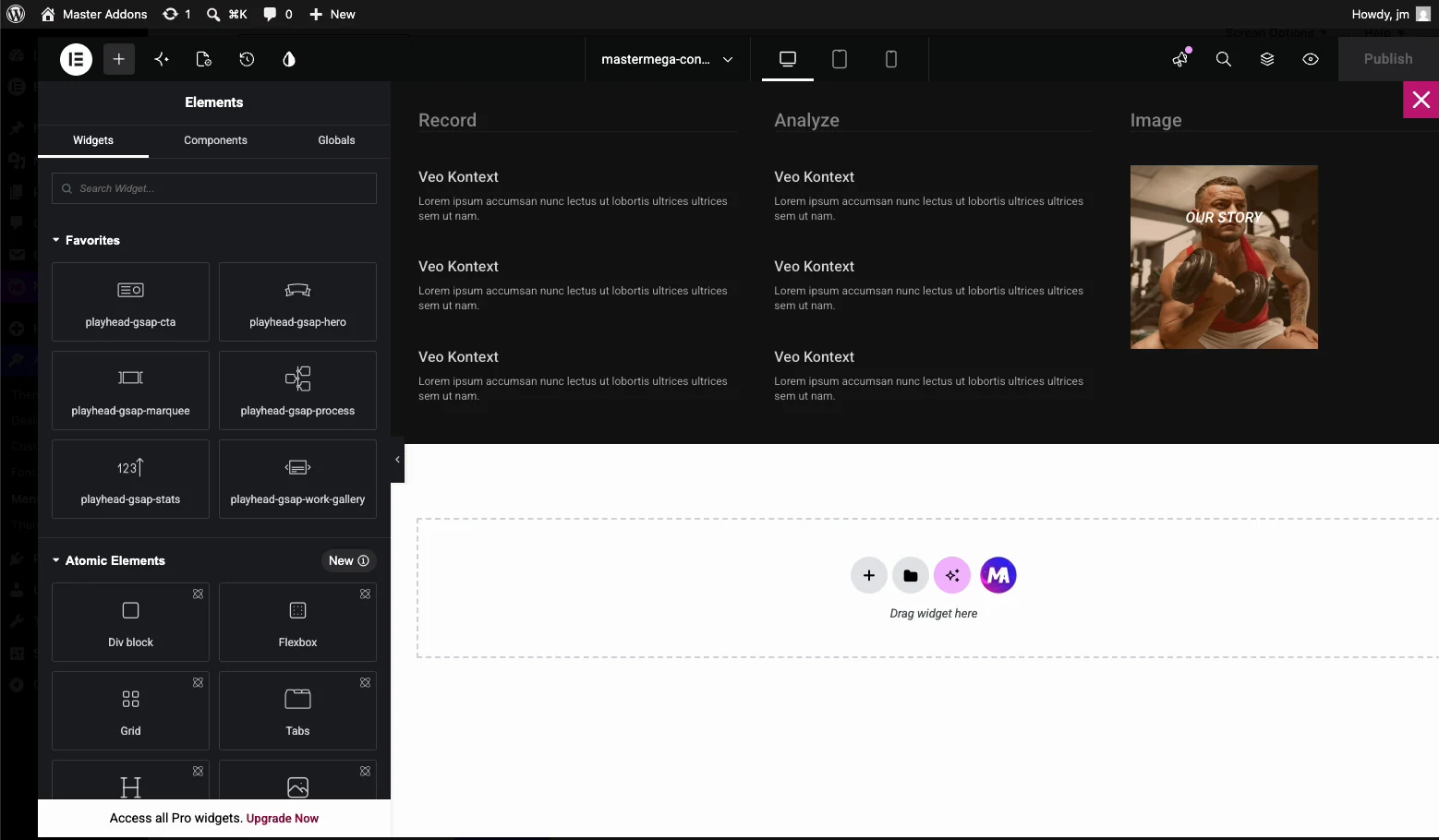The height and width of the screenshot is (840, 1439).
Task: Click the OUR STORY image thumbnail
Action: coord(1224,257)
